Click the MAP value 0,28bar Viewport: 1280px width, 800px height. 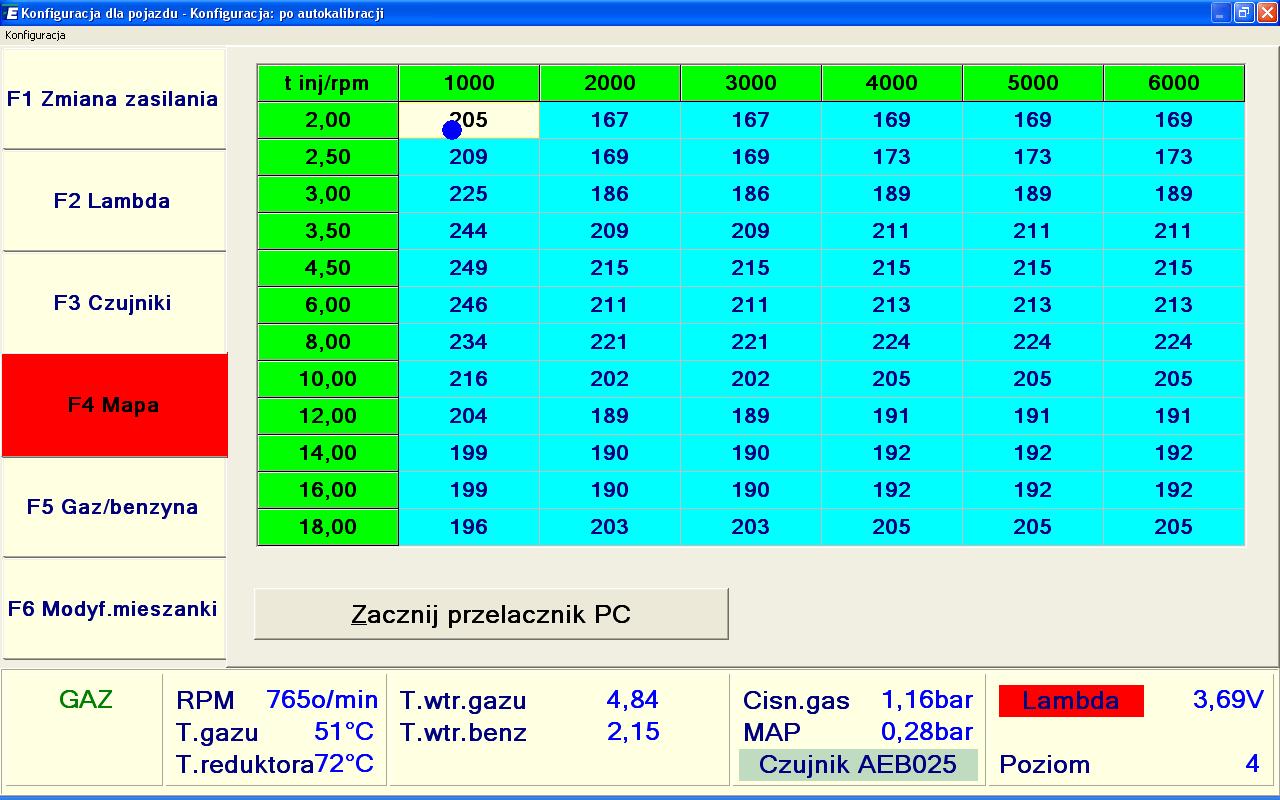[x=926, y=732]
